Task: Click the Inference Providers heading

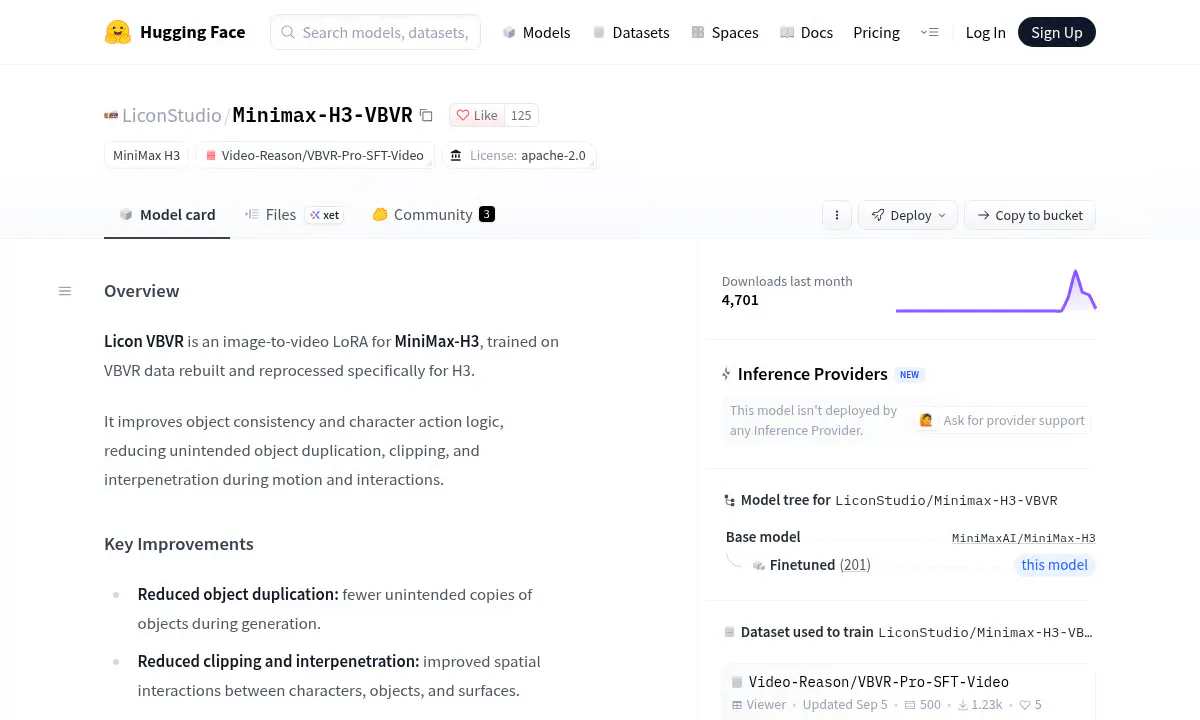Action: (x=812, y=374)
